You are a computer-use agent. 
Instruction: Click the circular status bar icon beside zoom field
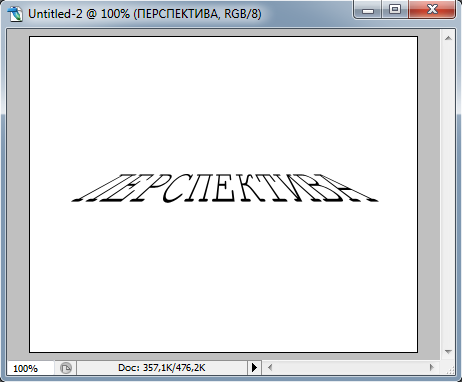click(66, 368)
